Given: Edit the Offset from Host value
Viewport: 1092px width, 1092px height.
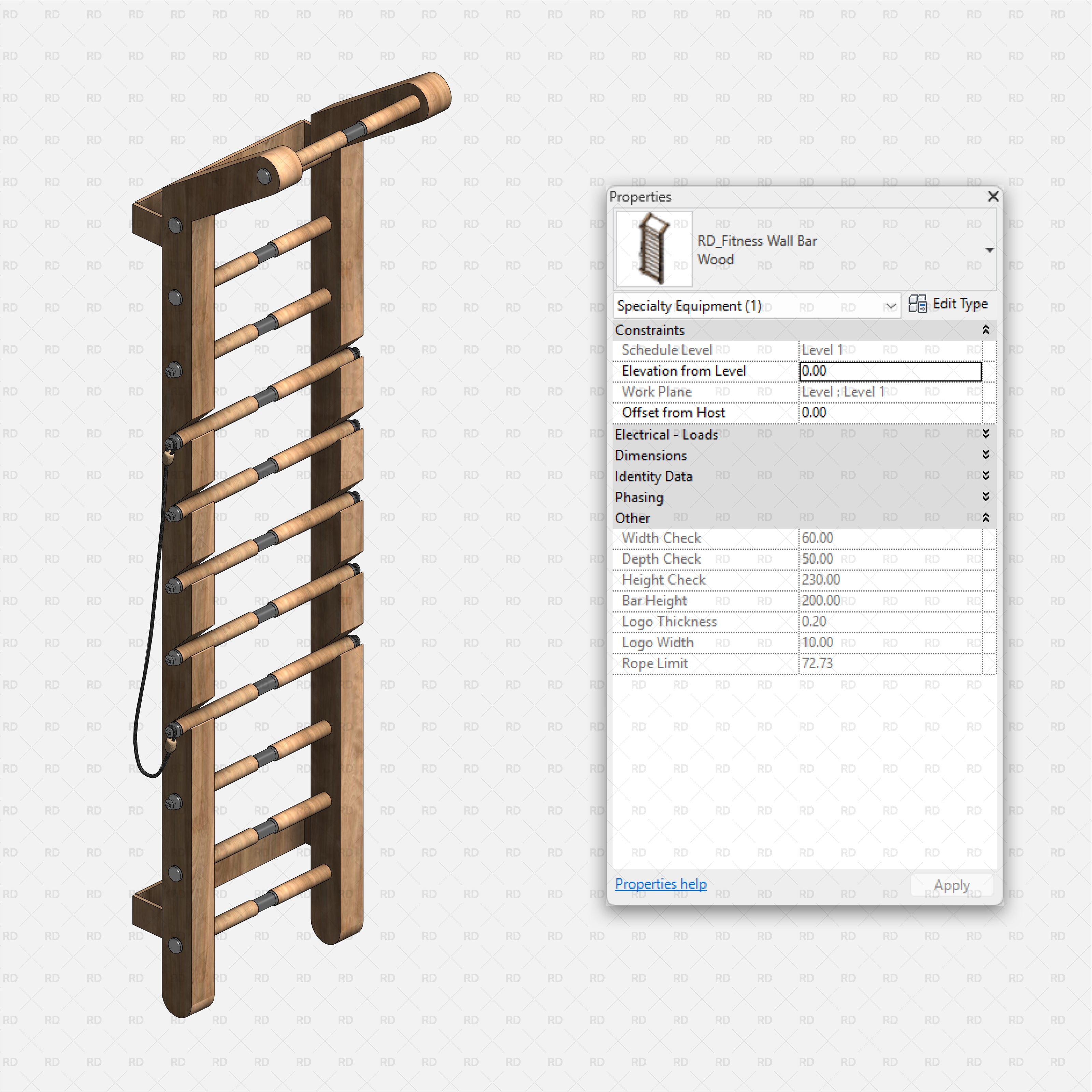Looking at the screenshot, I should click(890, 413).
